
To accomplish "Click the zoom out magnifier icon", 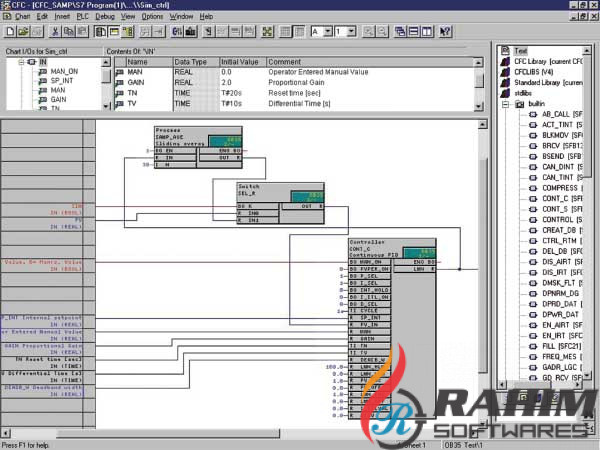I will point(382,31).
